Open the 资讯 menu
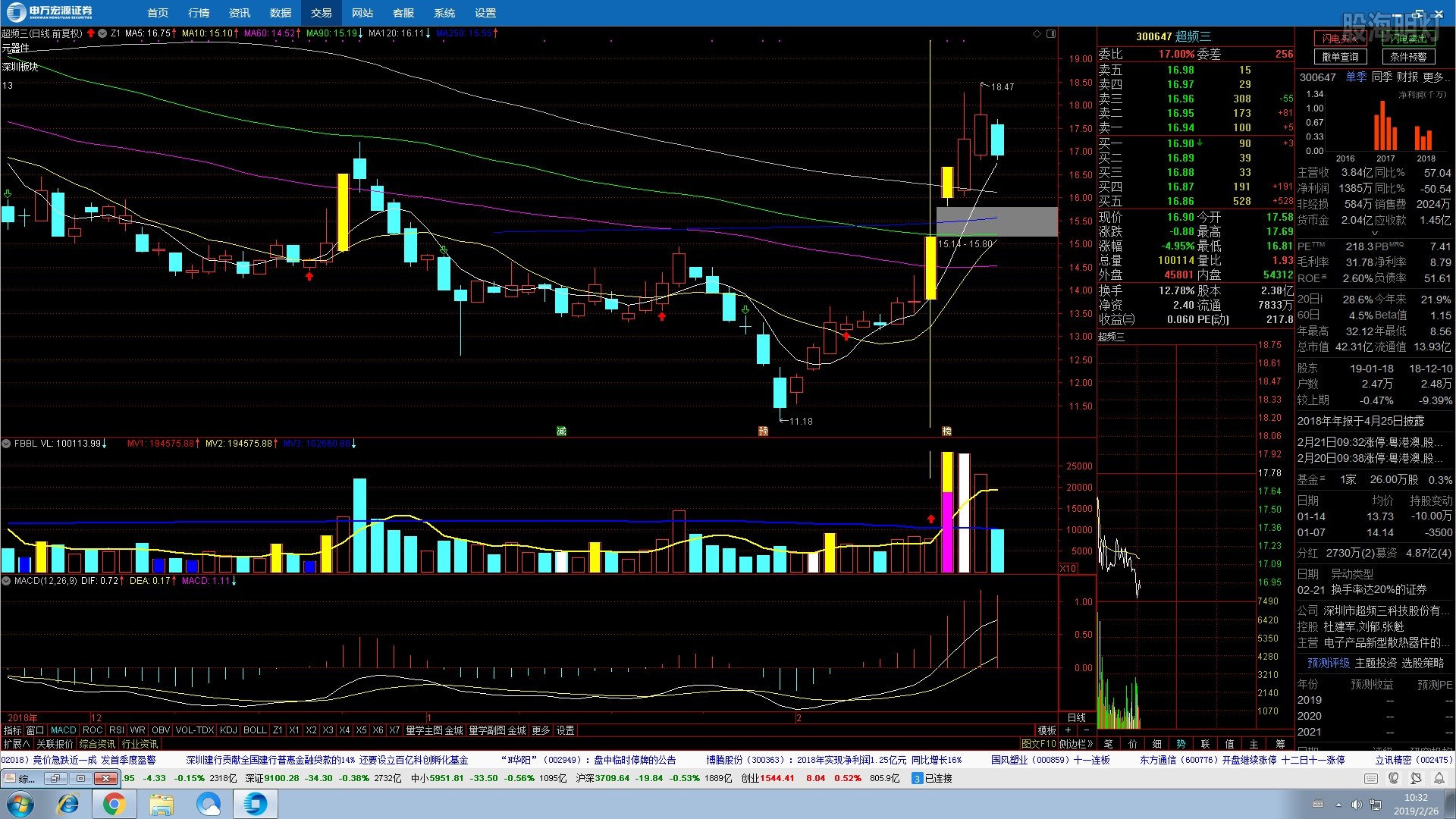Image resolution: width=1456 pixels, height=819 pixels. point(240,13)
